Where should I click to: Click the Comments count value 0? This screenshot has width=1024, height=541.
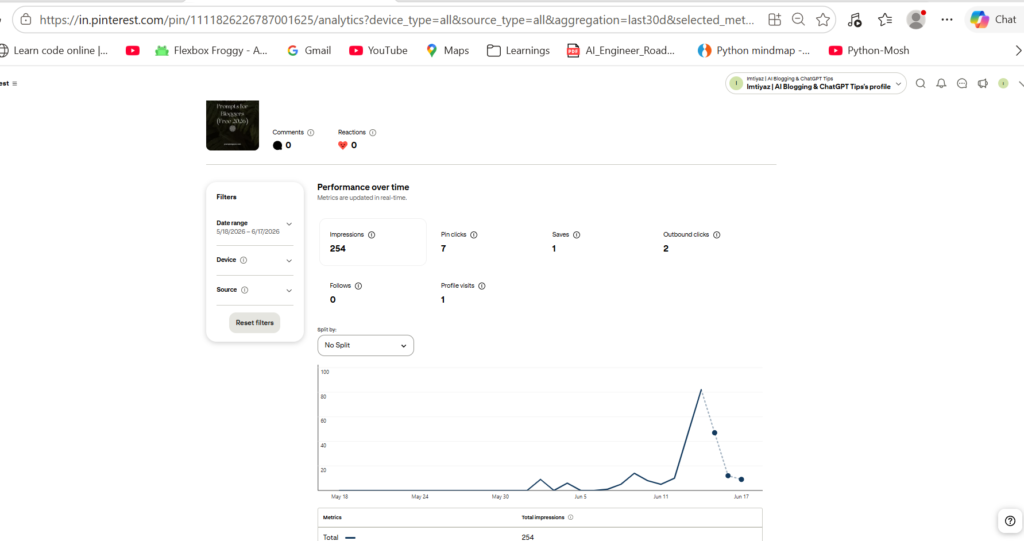(288, 145)
